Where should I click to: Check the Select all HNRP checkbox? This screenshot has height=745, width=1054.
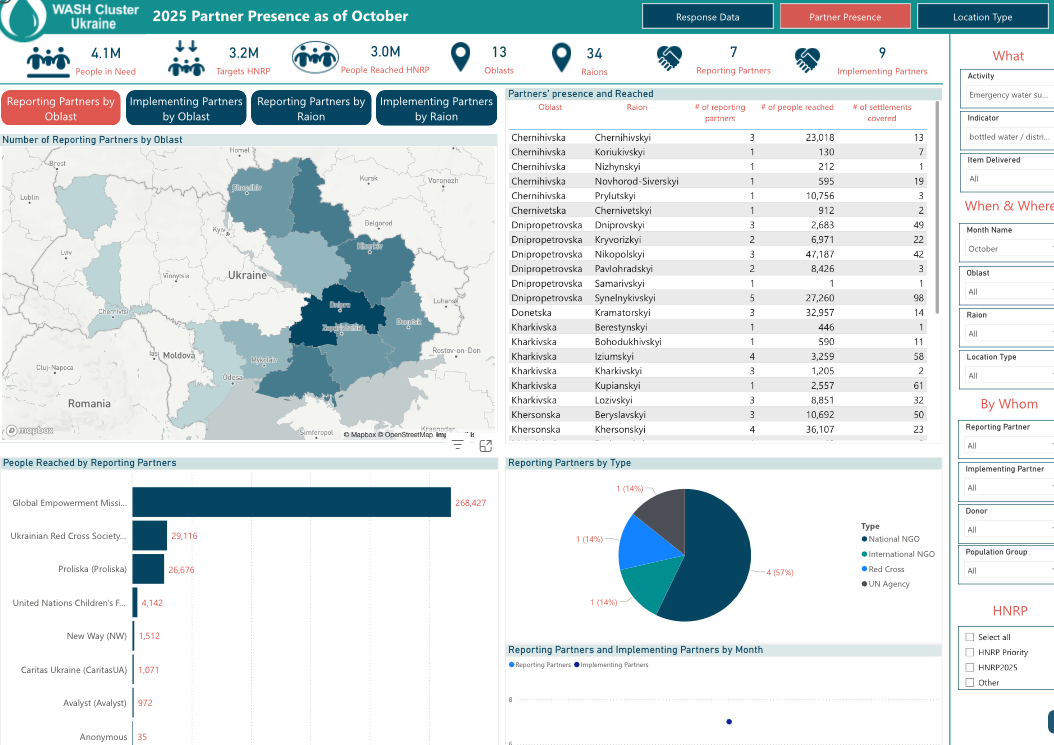click(x=969, y=637)
